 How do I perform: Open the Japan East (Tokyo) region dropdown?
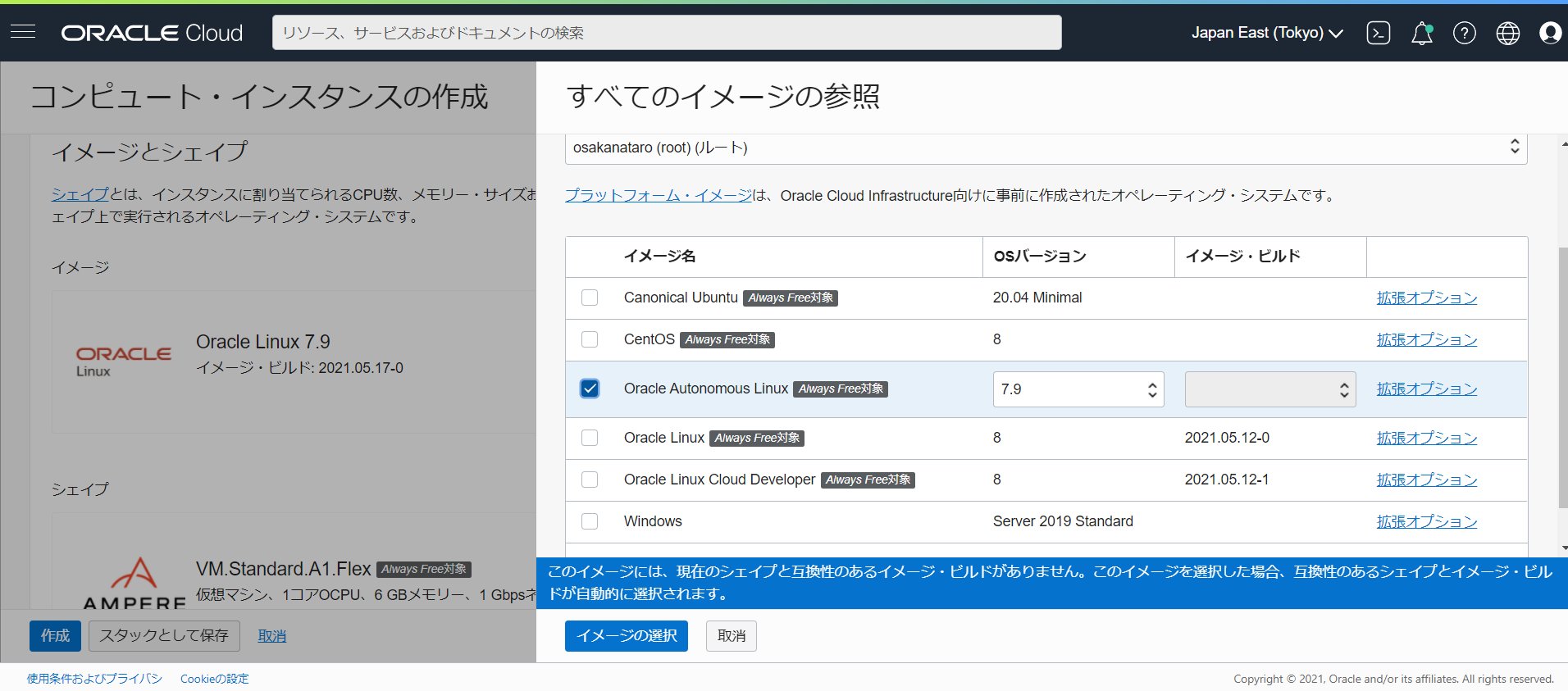(x=1267, y=33)
